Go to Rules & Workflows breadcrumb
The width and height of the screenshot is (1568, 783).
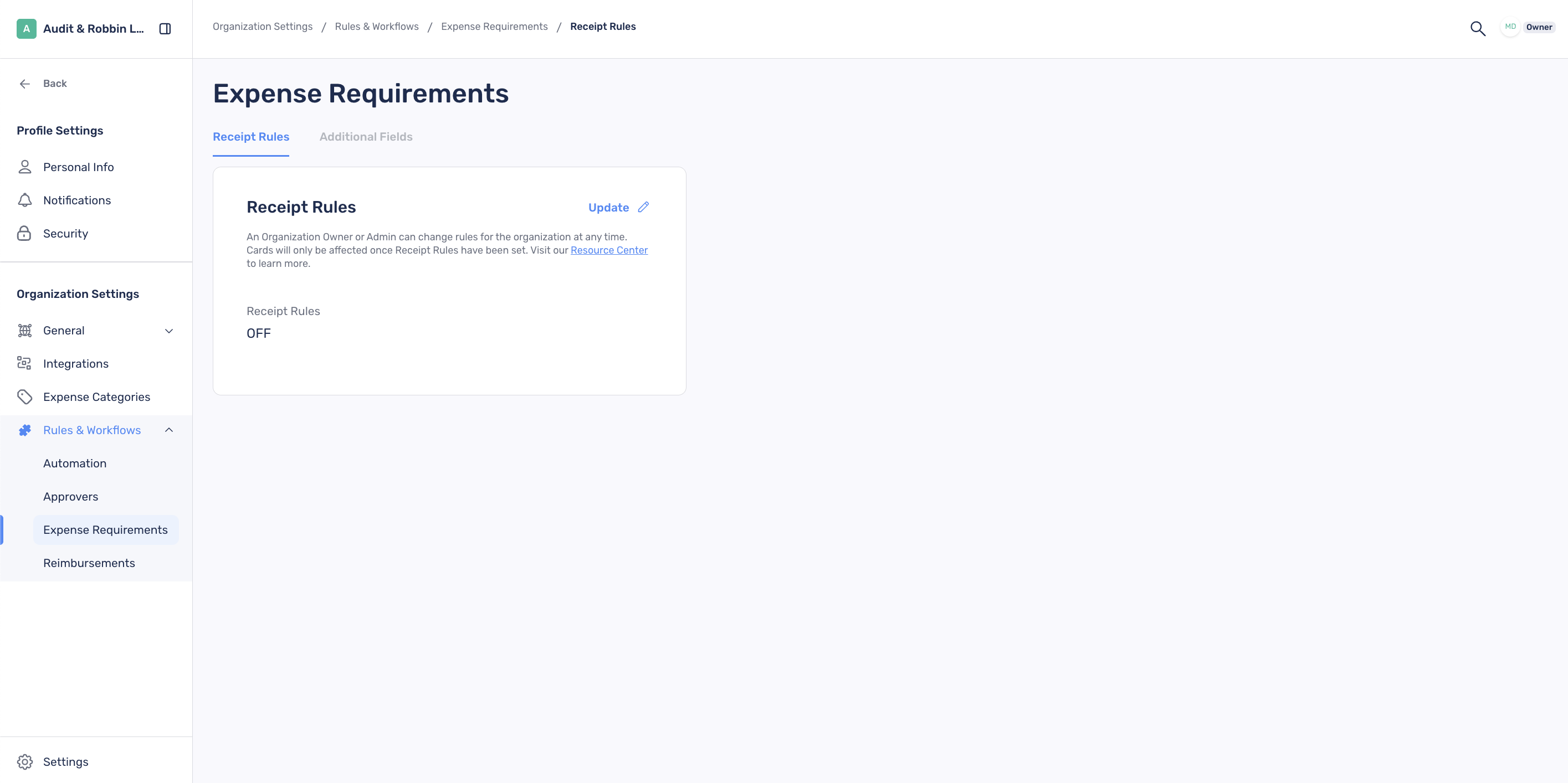(x=377, y=26)
